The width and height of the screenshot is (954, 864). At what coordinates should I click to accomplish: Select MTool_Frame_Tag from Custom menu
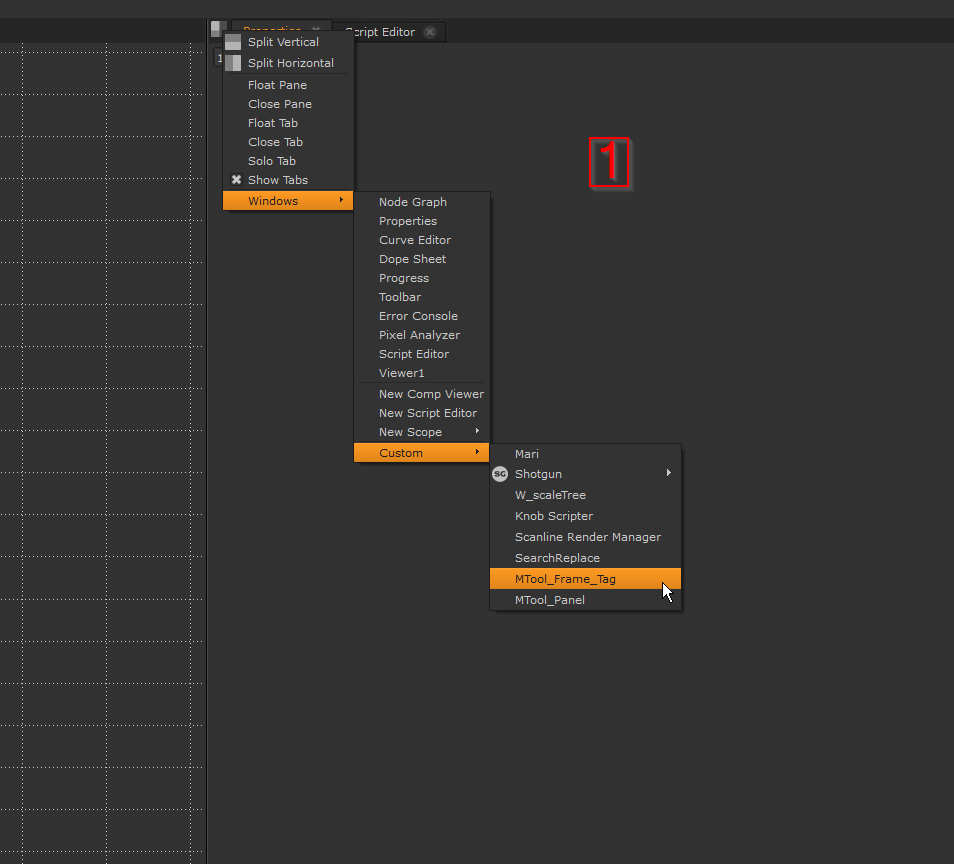click(x=565, y=579)
